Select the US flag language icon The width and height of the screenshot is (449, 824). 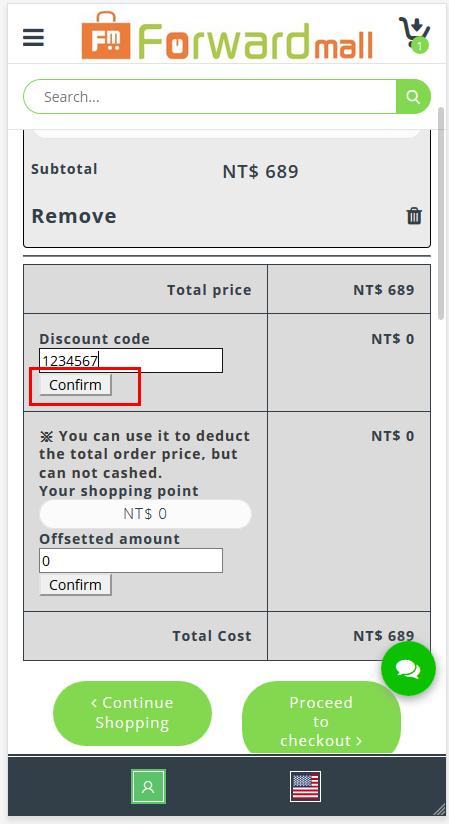click(x=305, y=787)
